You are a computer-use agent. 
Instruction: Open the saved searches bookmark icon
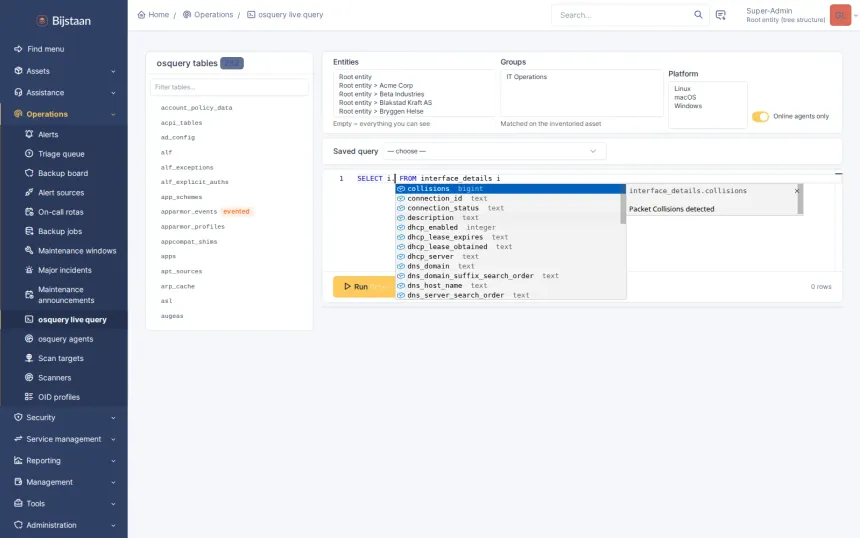pyautogui.click(x=721, y=15)
